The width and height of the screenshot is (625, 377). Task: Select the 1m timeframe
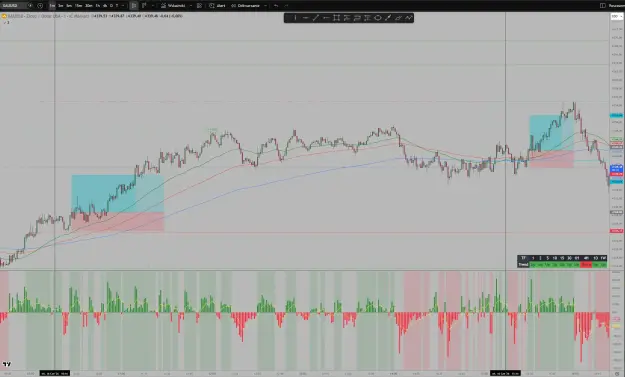click(52, 6)
